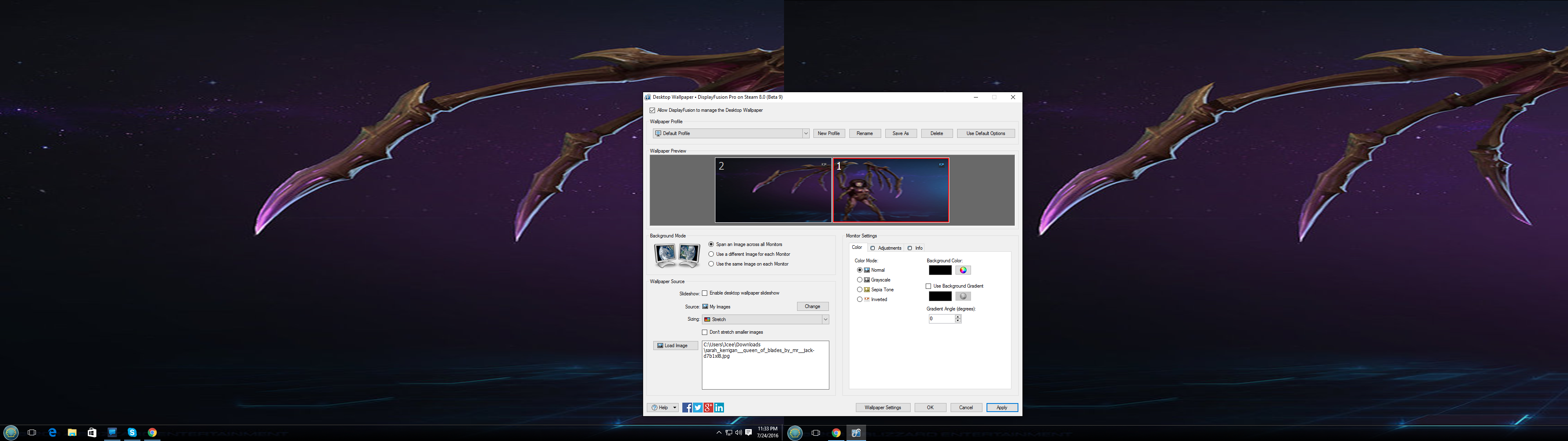Open Skype from the taskbar

(132, 432)
